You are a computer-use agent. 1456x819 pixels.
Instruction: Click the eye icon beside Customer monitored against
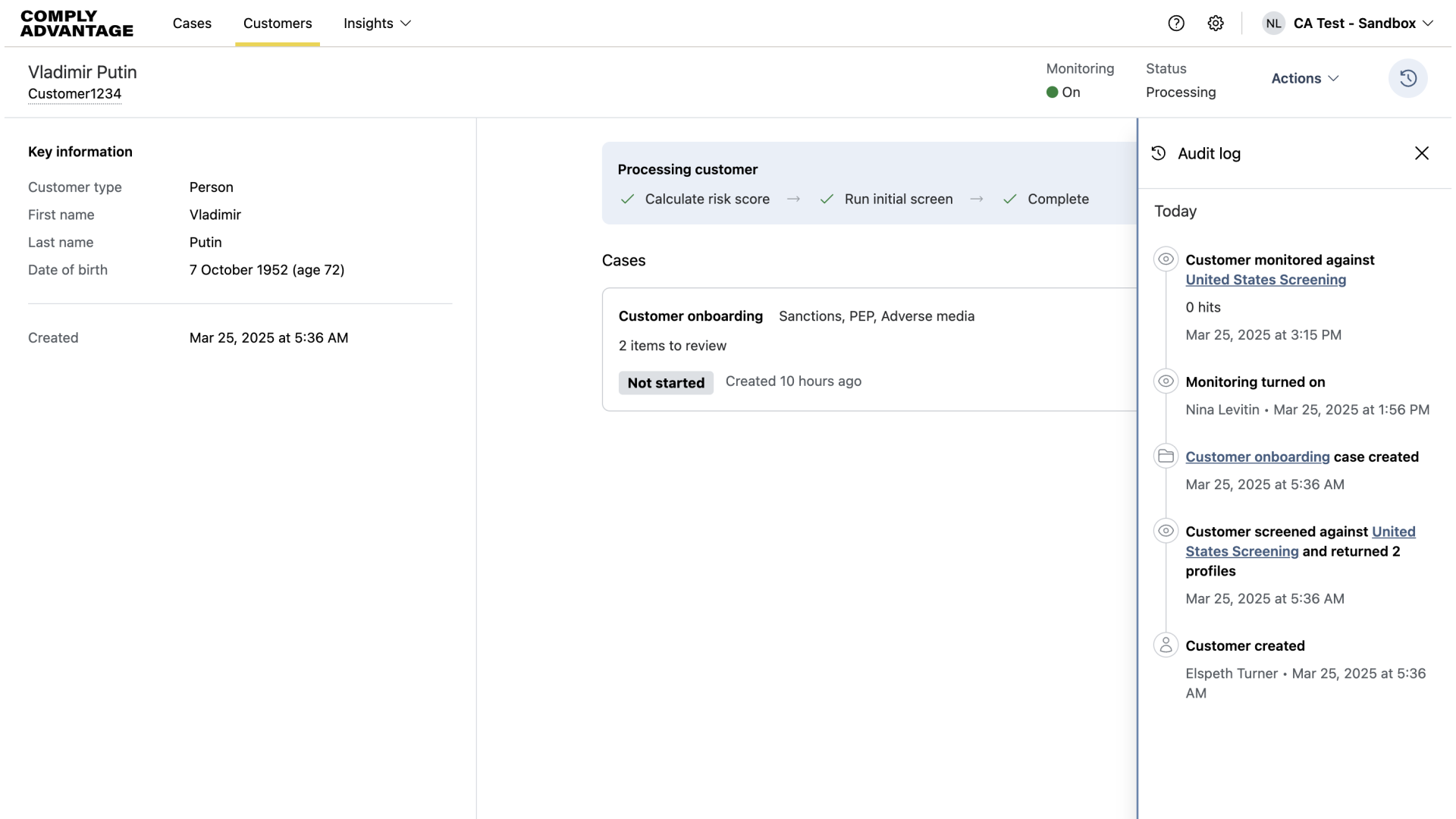[x=1166, y=259]
